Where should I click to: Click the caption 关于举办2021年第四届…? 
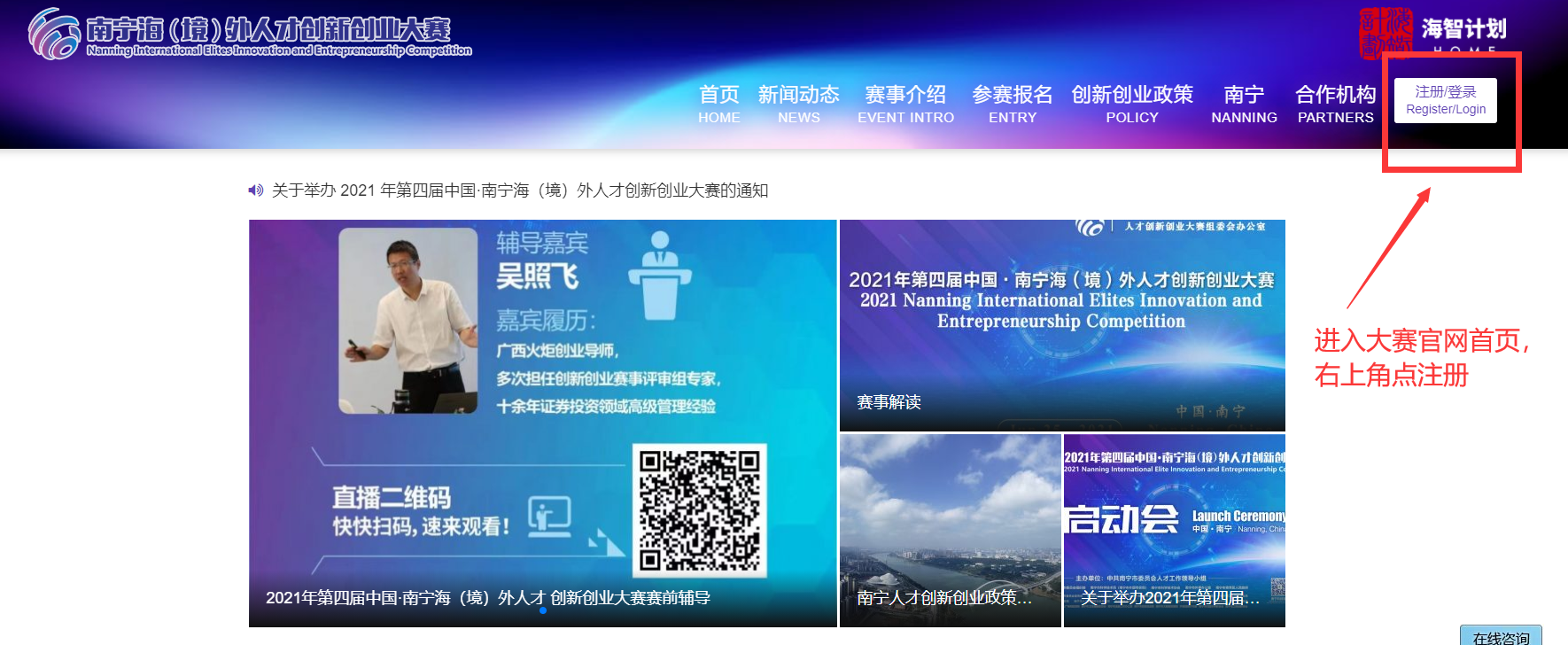coord(1169,598)
